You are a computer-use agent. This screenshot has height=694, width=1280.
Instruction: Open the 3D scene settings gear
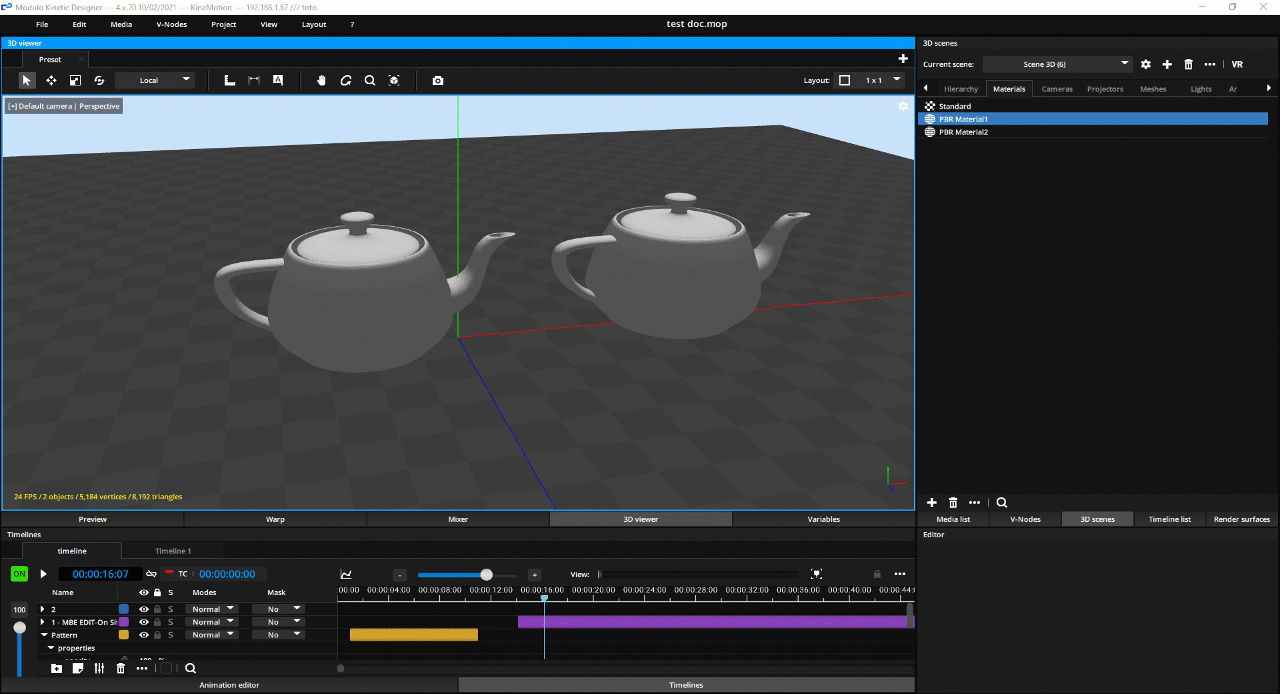[x=1146, y=64]
